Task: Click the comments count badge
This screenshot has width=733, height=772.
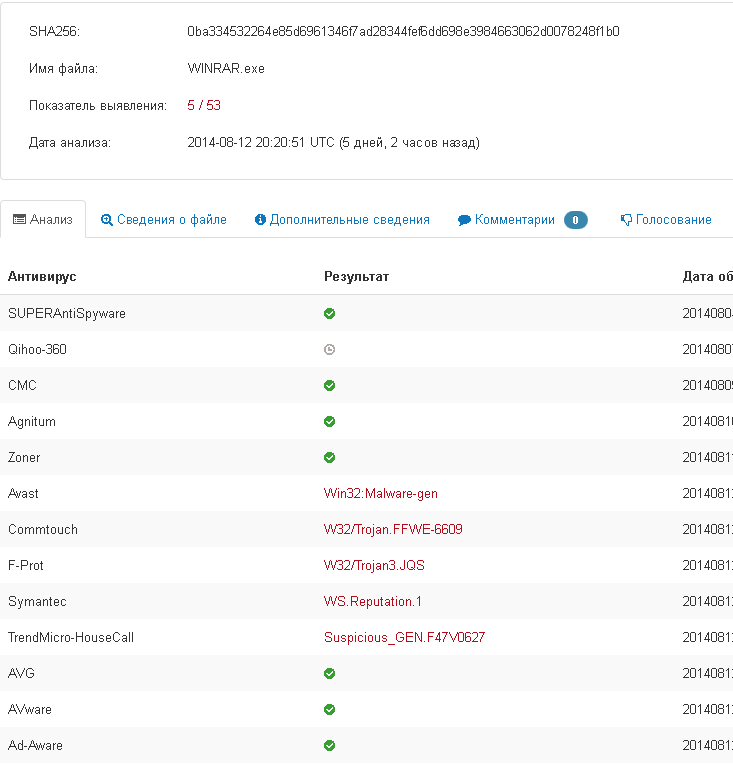Action: [575, 220]
